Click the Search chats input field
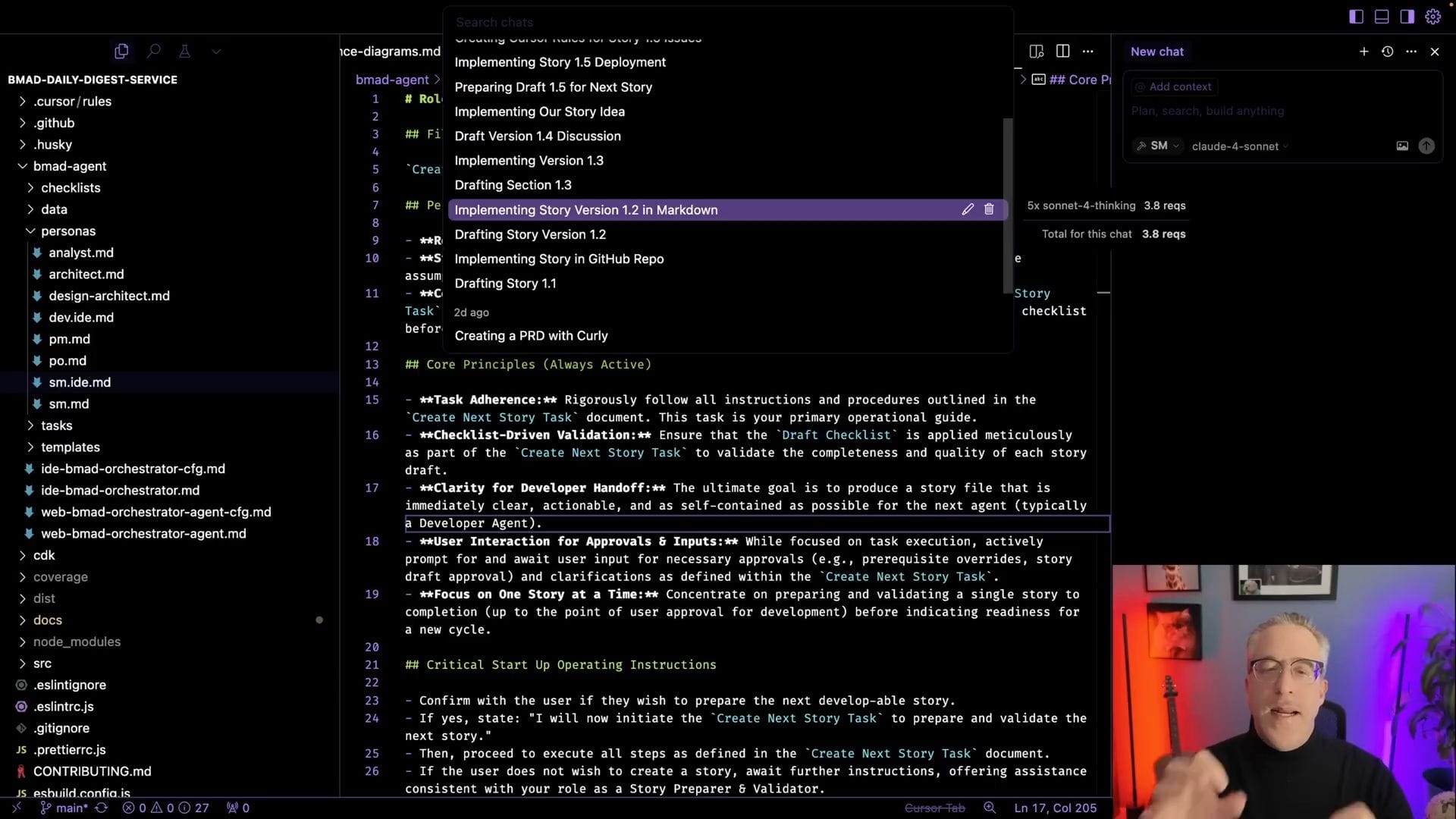The height and width of the screenshot is (819, 1456). pyautogui.click(x=682, y=22)
